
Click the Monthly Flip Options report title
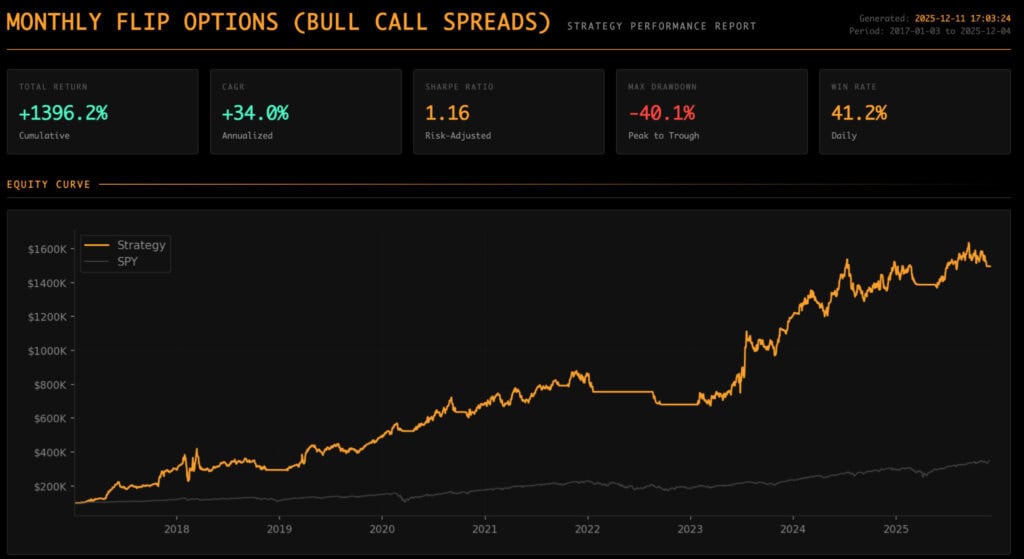(x=278, y=22)
